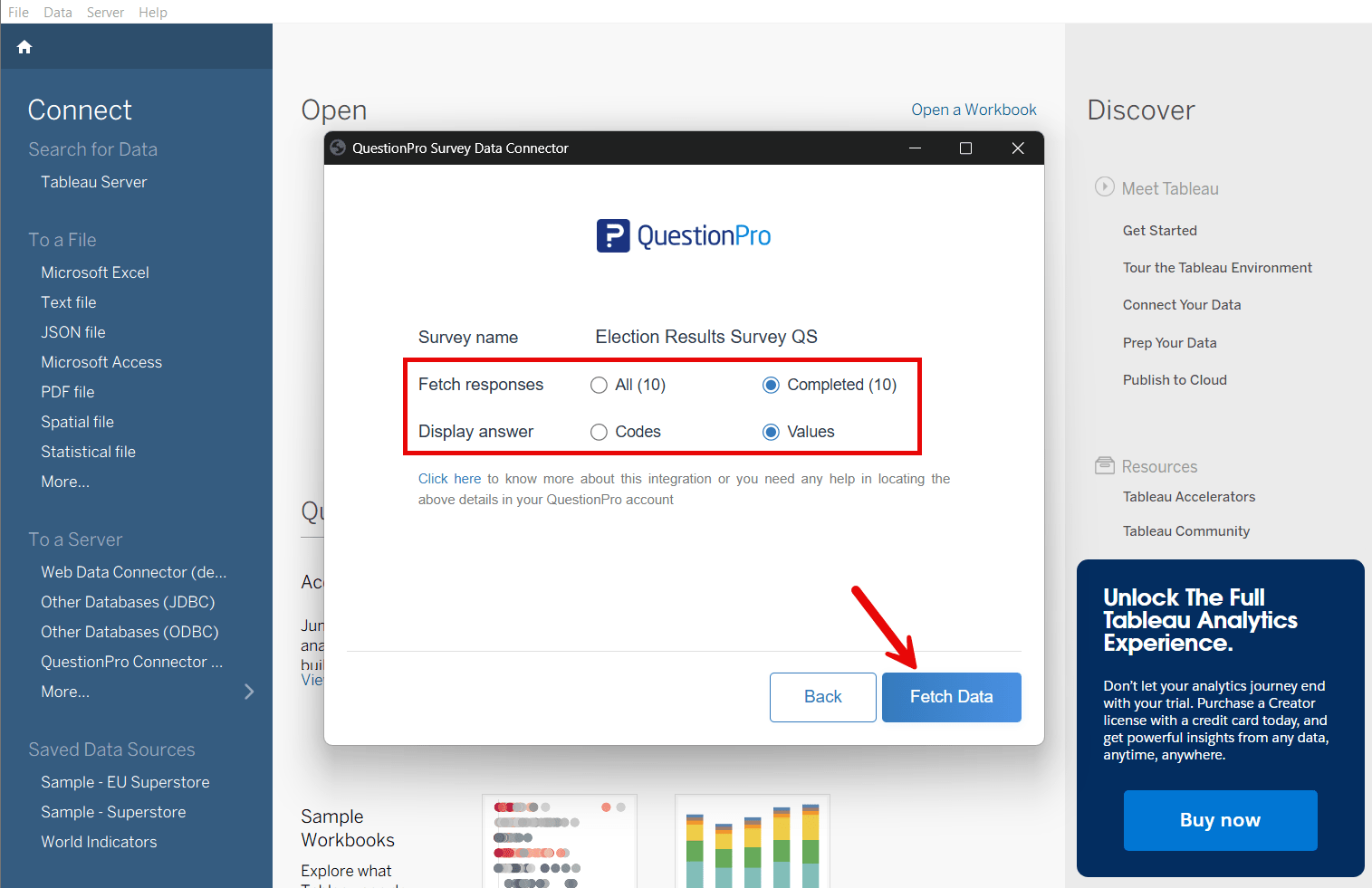
Task: Go to the Tableau home icon
Action: tap(24, 47)
